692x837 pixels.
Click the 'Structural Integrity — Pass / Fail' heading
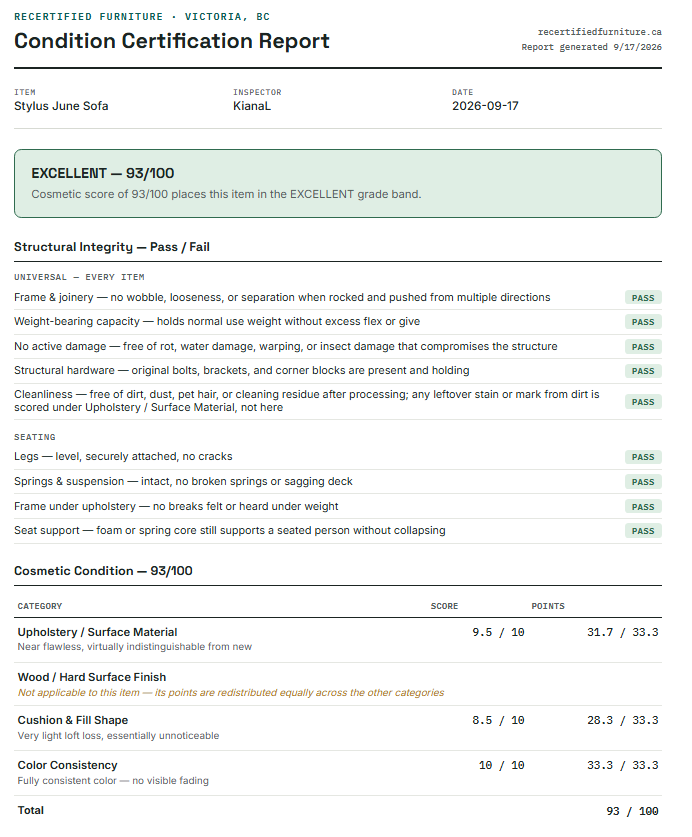(x=112, y=247)
